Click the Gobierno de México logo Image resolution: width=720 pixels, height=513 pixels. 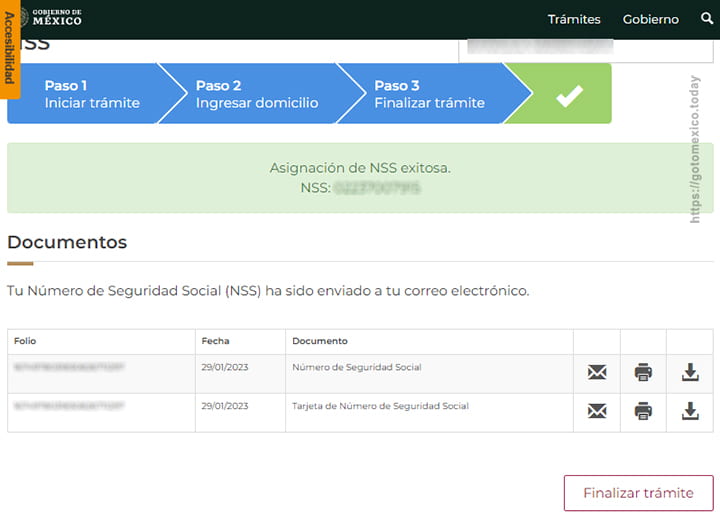click(51, 17)
